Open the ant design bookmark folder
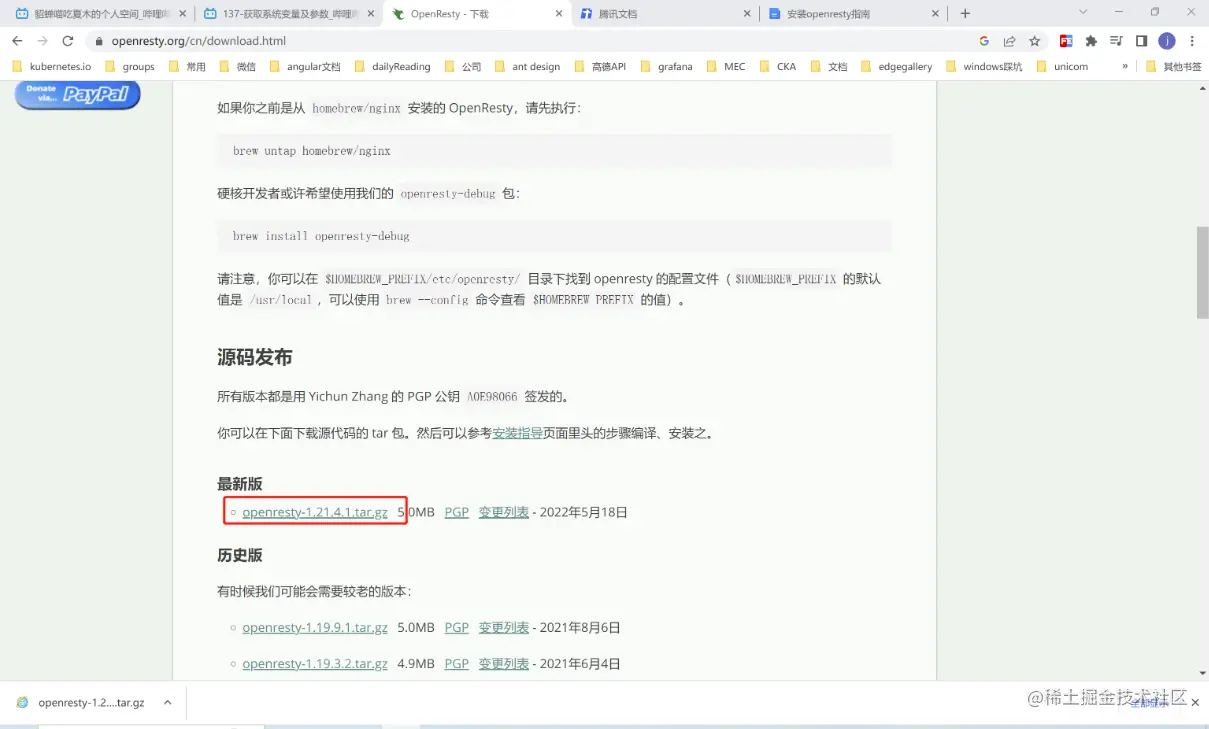The height and width of the screenshot is (729, 1209). 527,66
